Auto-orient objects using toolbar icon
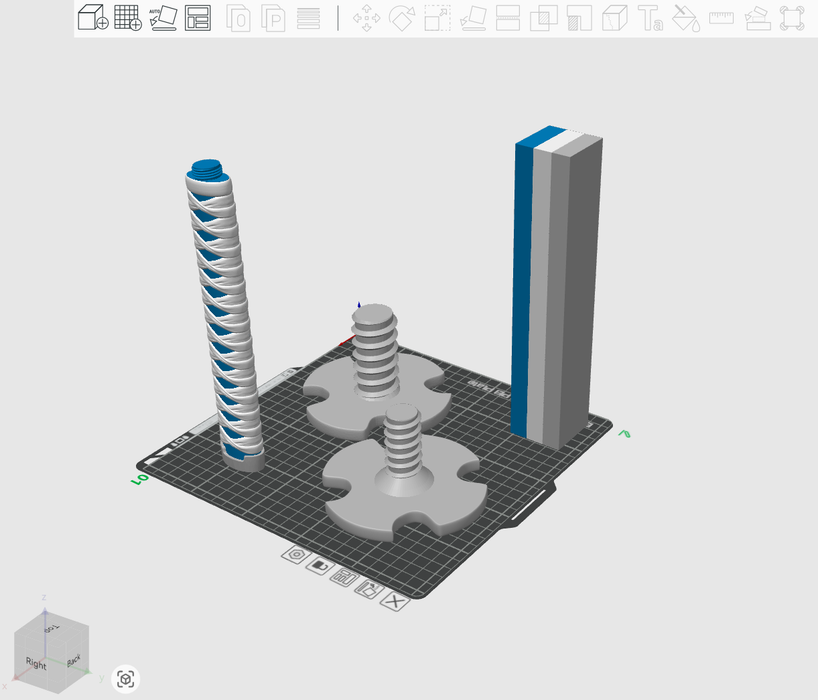Screen dimensions: 818x700 coord(163,18)
